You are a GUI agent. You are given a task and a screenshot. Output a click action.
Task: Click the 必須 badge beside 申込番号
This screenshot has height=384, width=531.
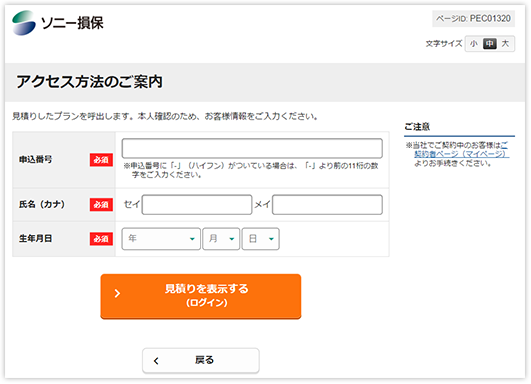pyautogui.click(x=101, y=160)
